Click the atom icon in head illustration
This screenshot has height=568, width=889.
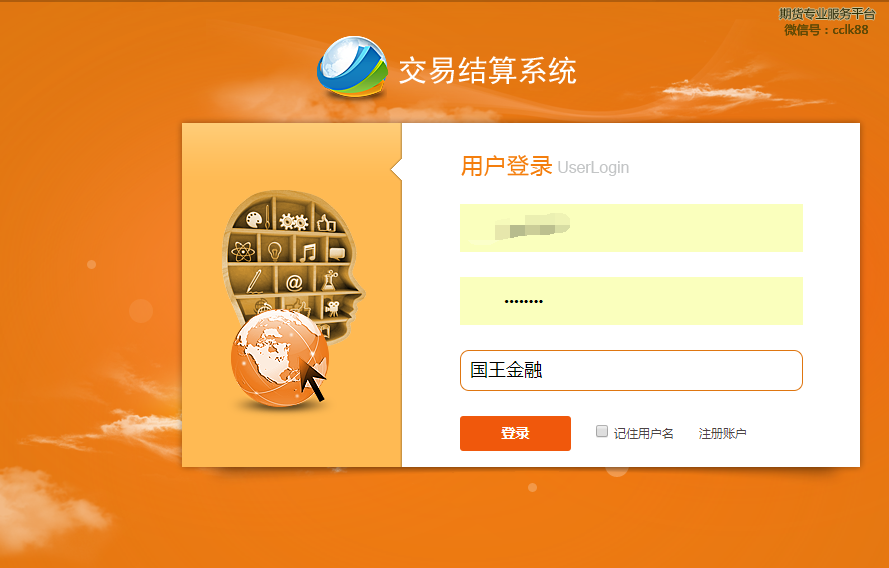pos(243,251)
